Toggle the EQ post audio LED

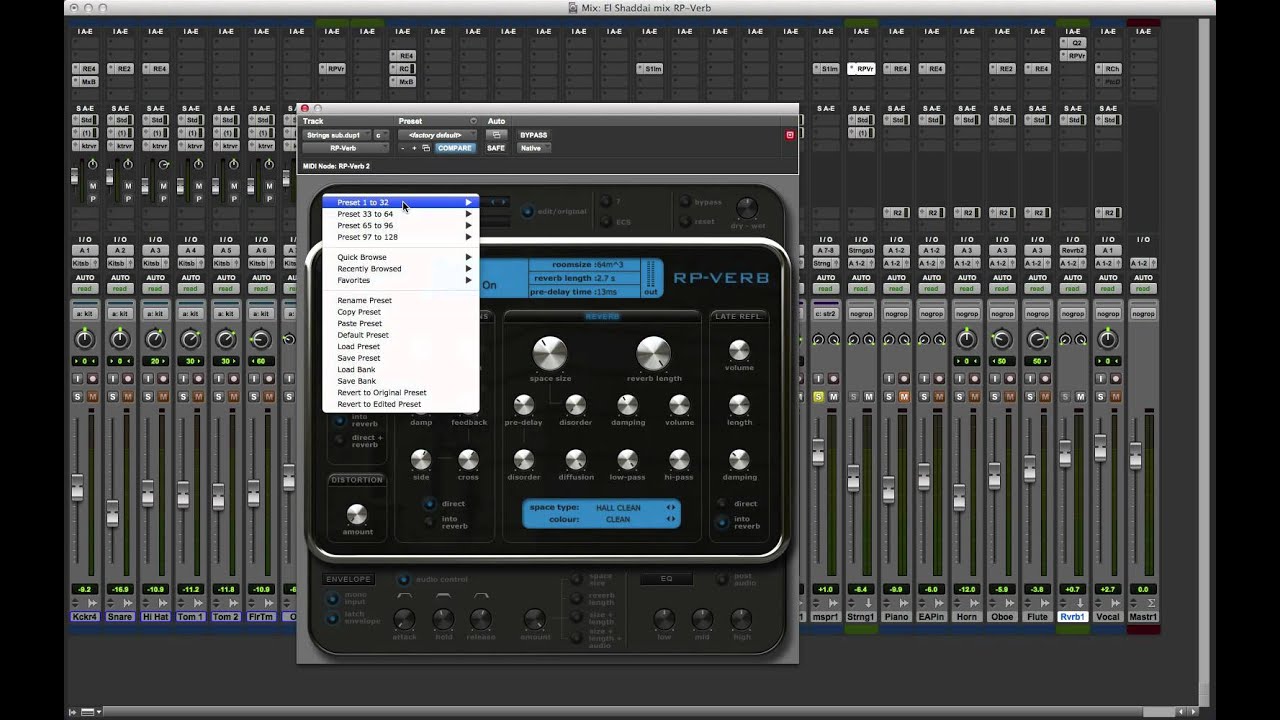[x=724, y=579]
